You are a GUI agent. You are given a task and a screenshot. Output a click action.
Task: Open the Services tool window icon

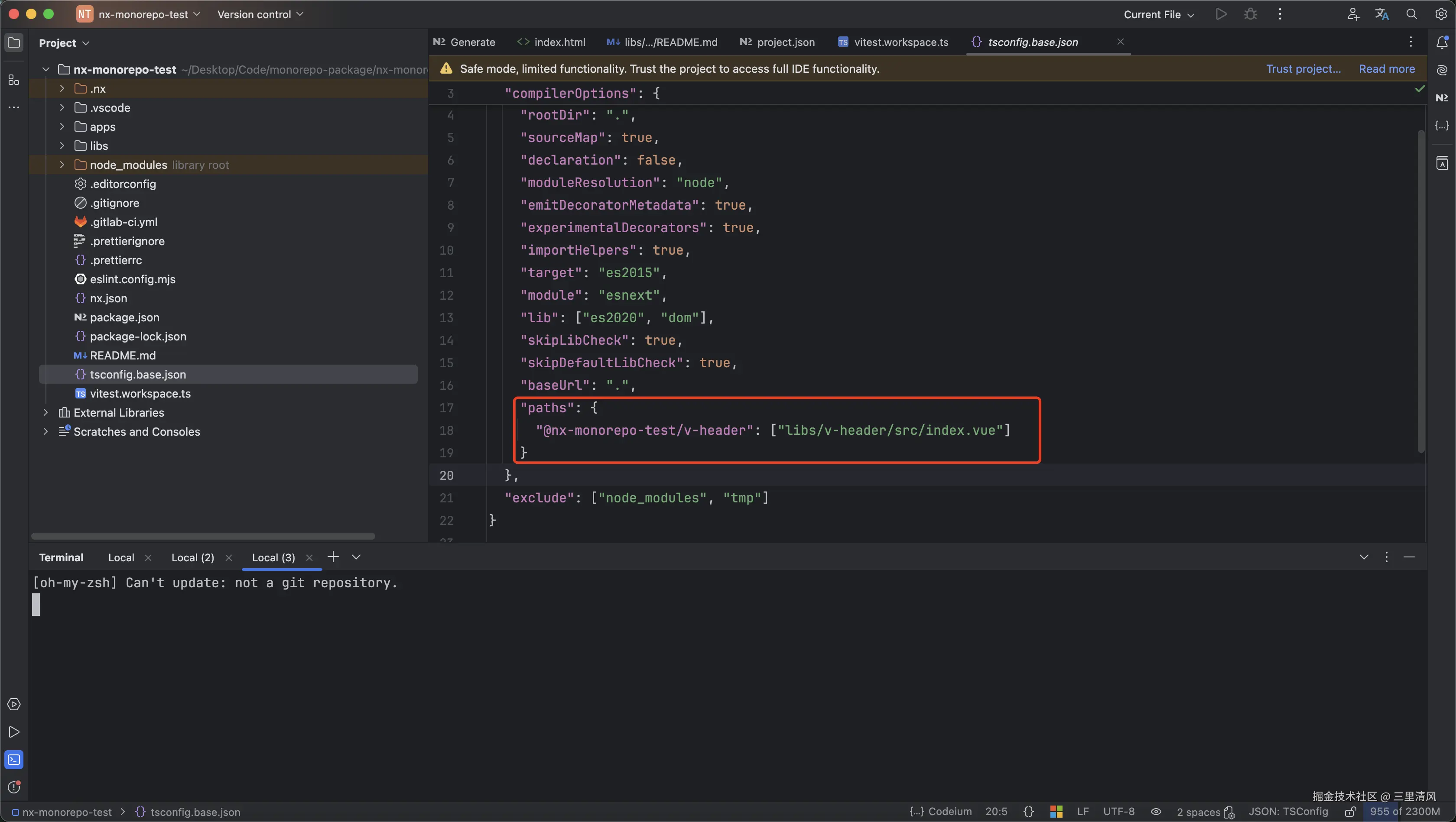pos(13,705)
